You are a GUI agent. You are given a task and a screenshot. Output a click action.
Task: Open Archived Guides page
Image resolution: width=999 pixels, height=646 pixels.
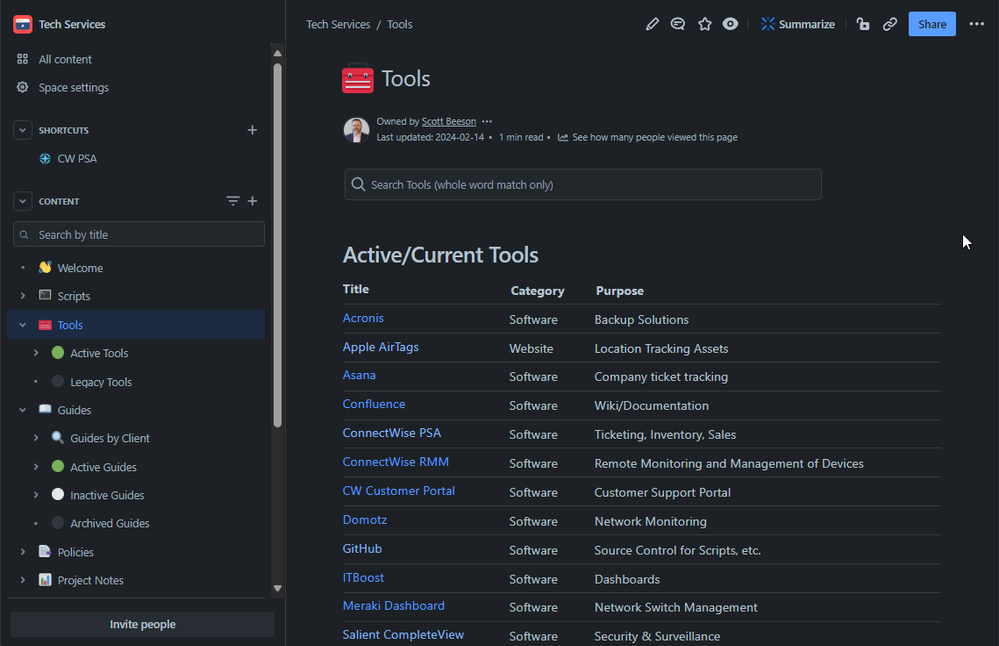tap(110, 523)
